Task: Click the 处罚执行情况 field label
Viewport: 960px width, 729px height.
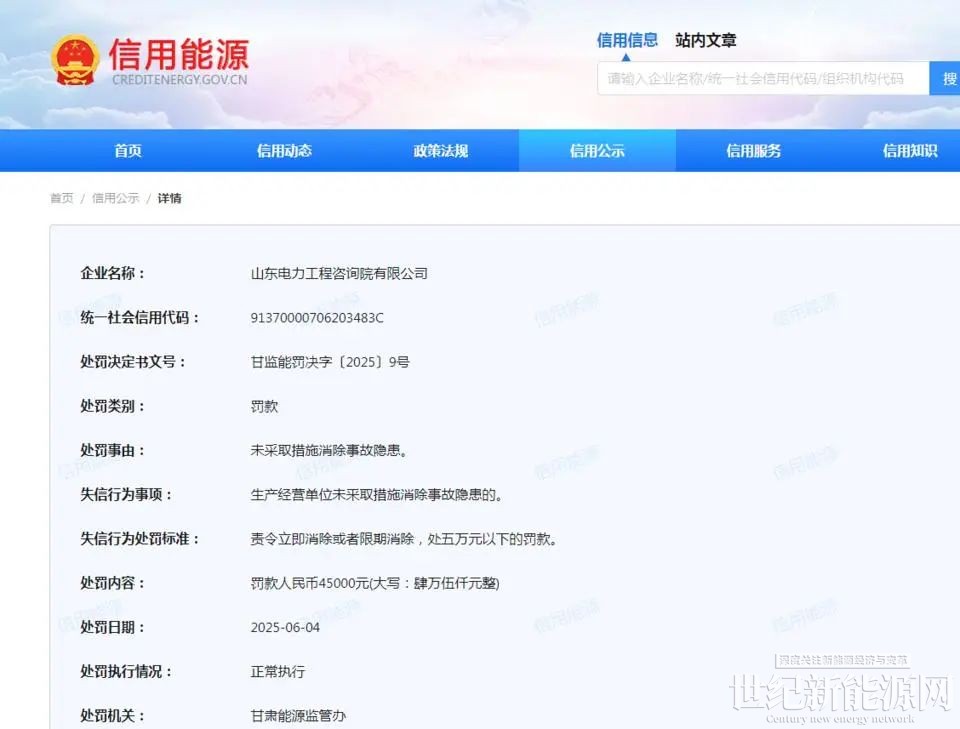Action: pyautogui.click(x=126, y=671)
